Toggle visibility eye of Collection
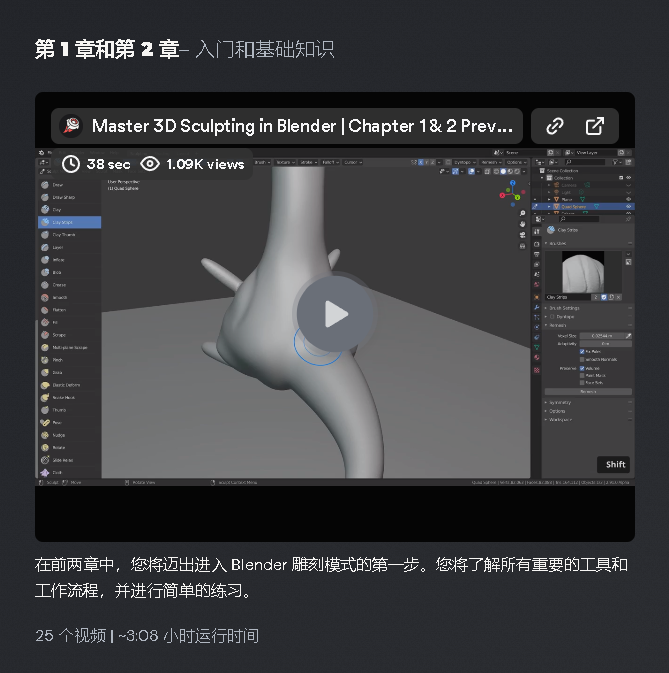This screenshot has height=673, width=669. pyautogui.click(x=628, y=178)
